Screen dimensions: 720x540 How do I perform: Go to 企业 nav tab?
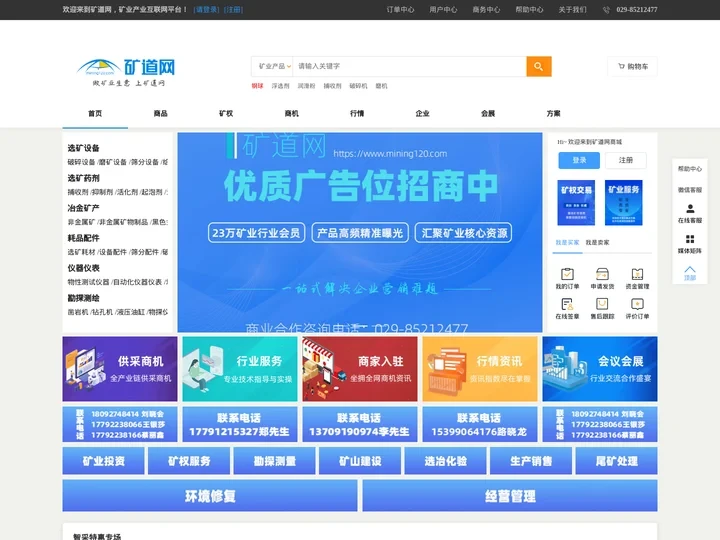[x=422, y=113]
